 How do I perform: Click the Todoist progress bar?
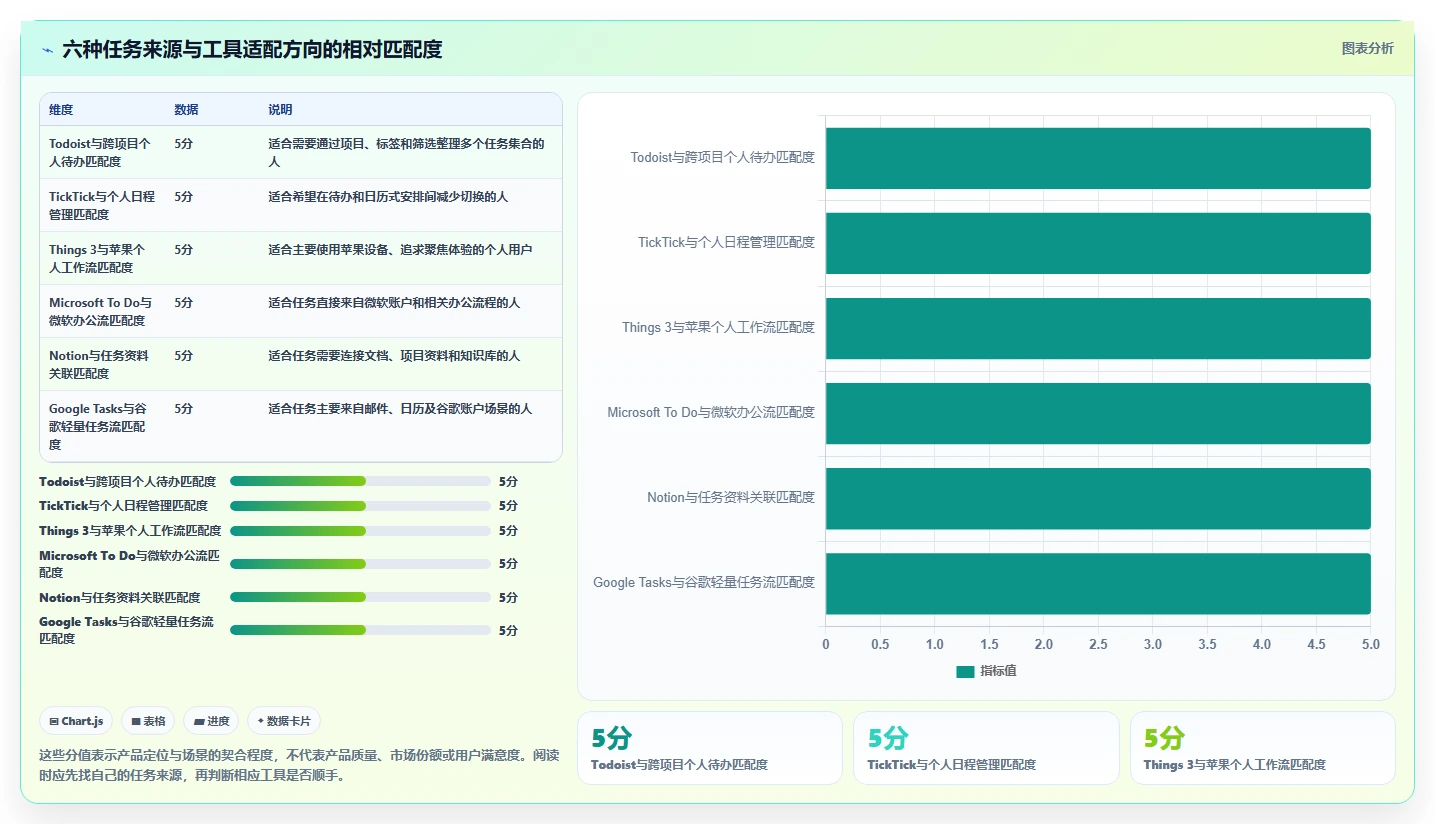pyautogui.click(x=360, y=481)
